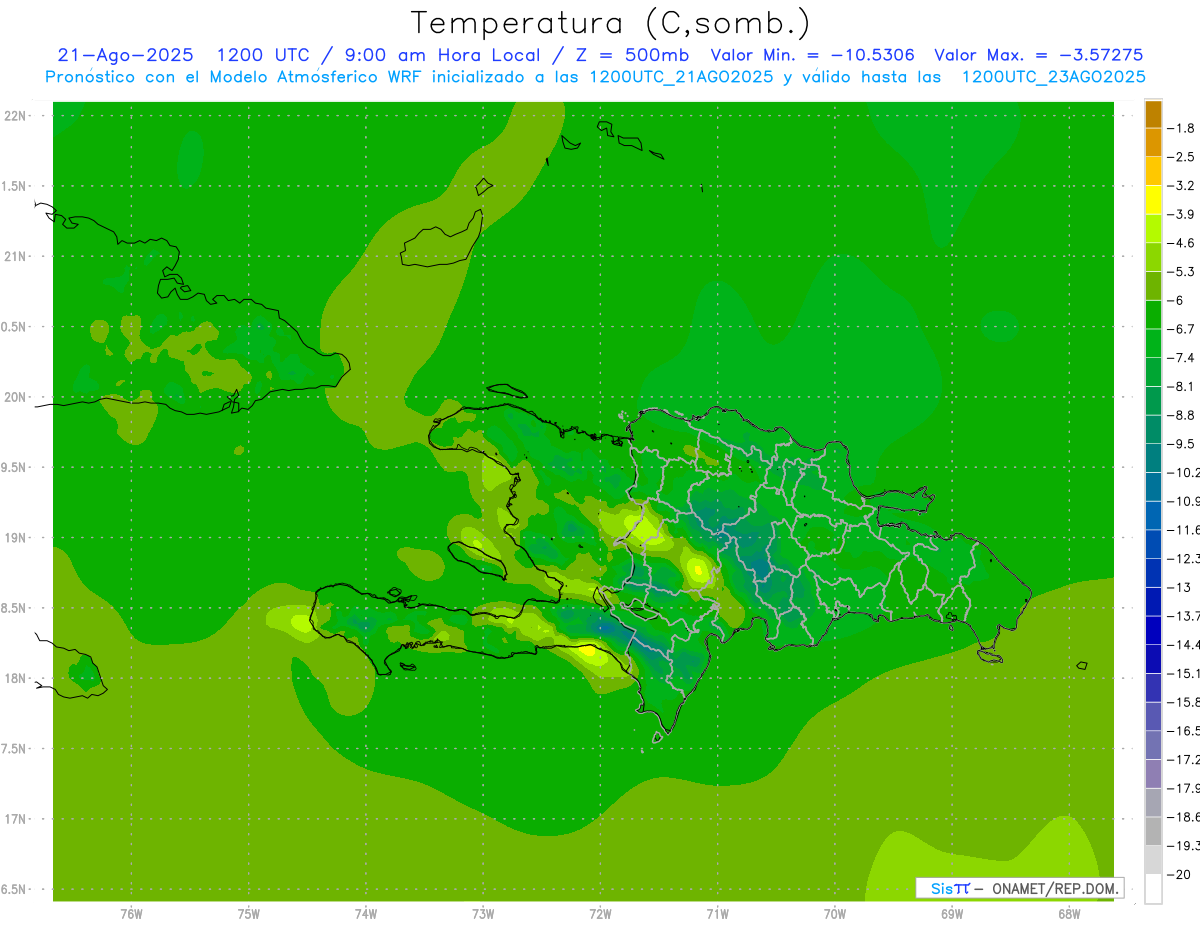The height and width of the screenshot is (927, 1200).
Task: Click the "-5.3" colorbar value
Action: click(1181, 271)
